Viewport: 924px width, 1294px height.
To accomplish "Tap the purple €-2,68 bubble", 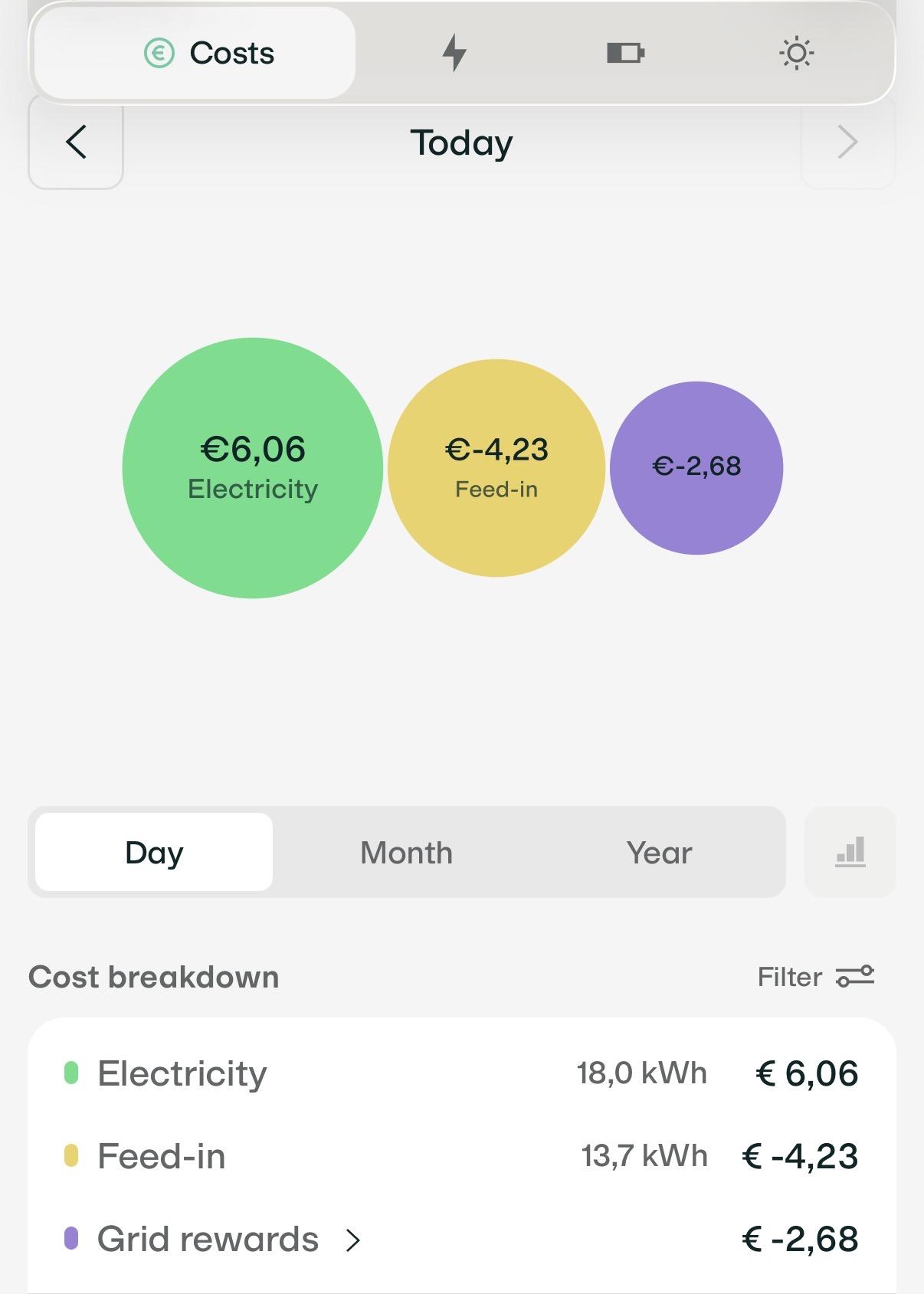I will pyautogui.click(x=696, y=467).
